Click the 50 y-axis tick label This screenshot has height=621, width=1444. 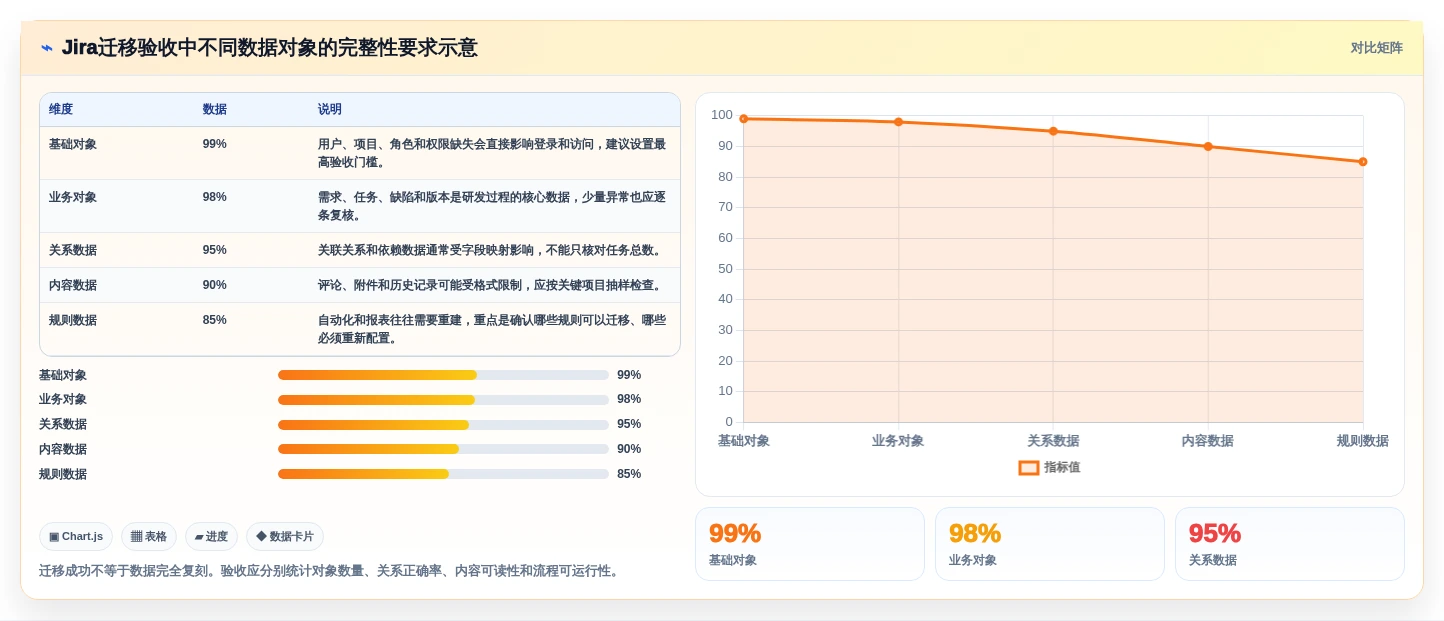coord(725,269)
